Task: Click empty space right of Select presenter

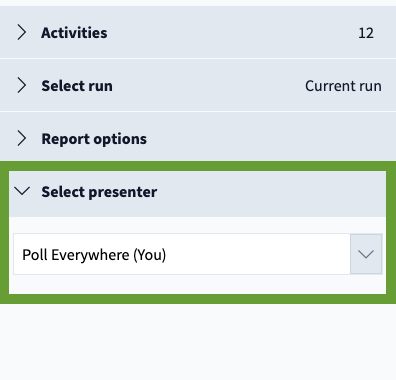Action: 270,193
